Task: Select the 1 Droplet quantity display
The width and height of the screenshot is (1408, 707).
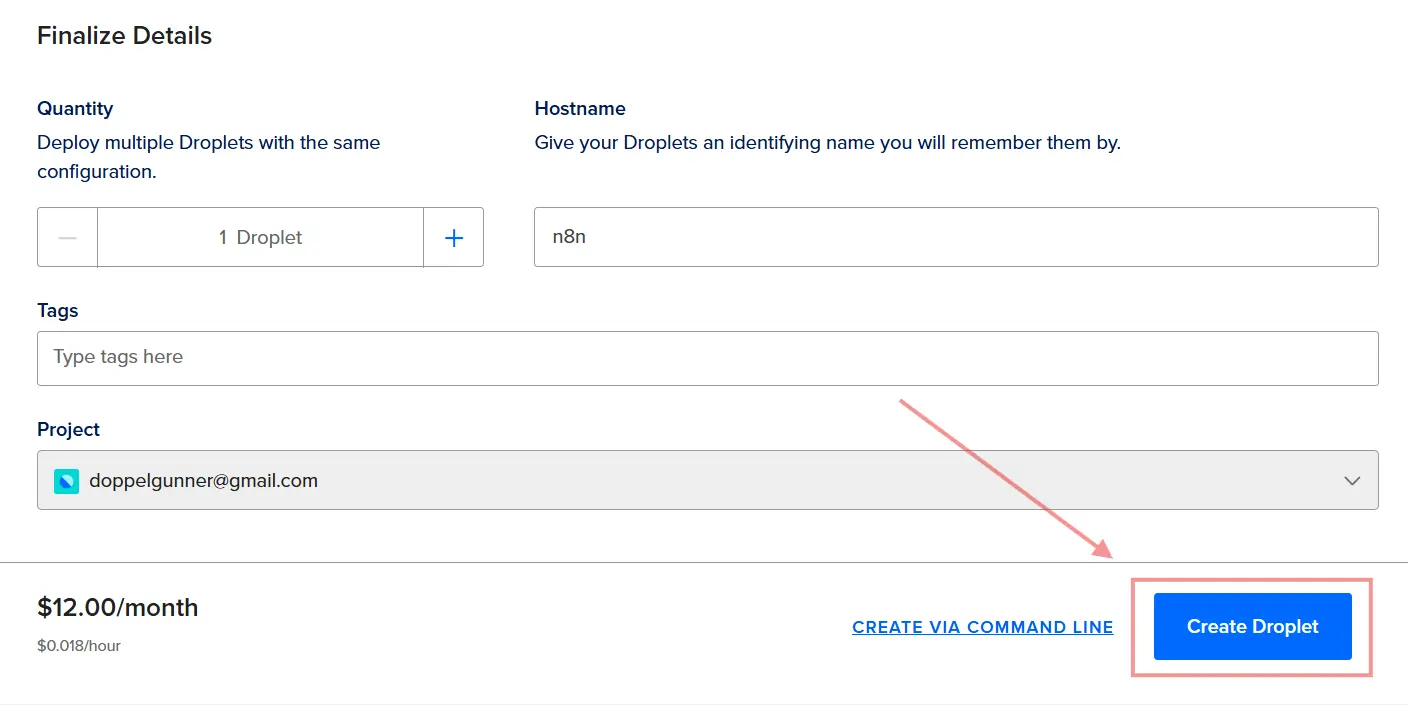Action: (x=260, y=237)
